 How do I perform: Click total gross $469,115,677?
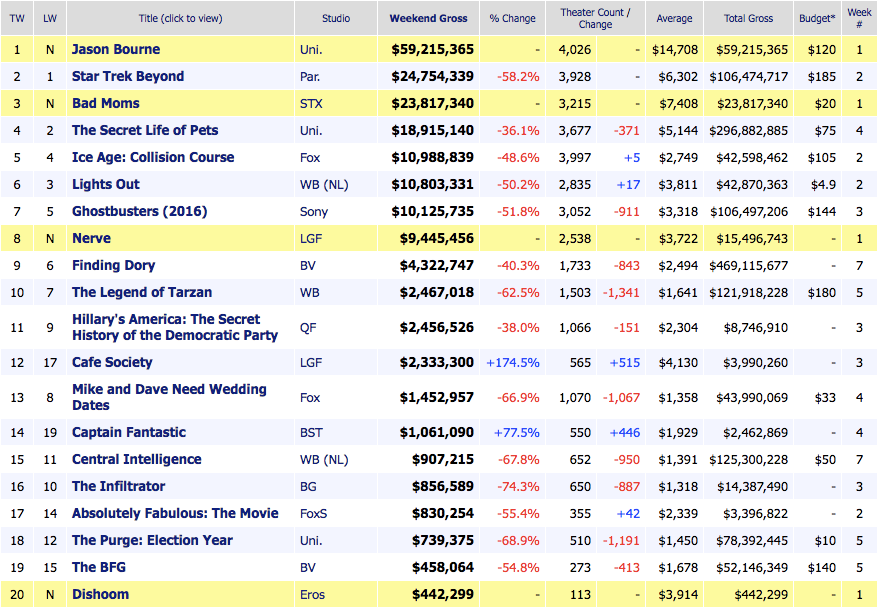point(748,265)
